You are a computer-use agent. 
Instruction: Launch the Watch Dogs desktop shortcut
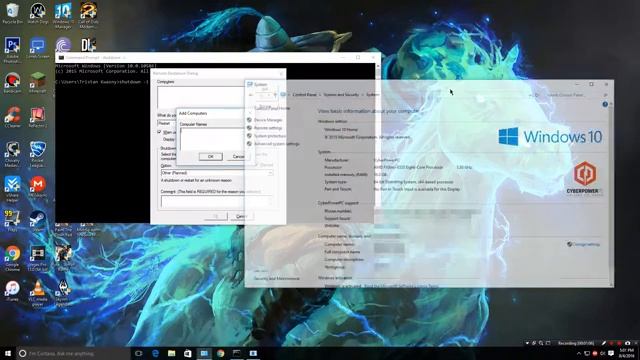coord(38,13)
